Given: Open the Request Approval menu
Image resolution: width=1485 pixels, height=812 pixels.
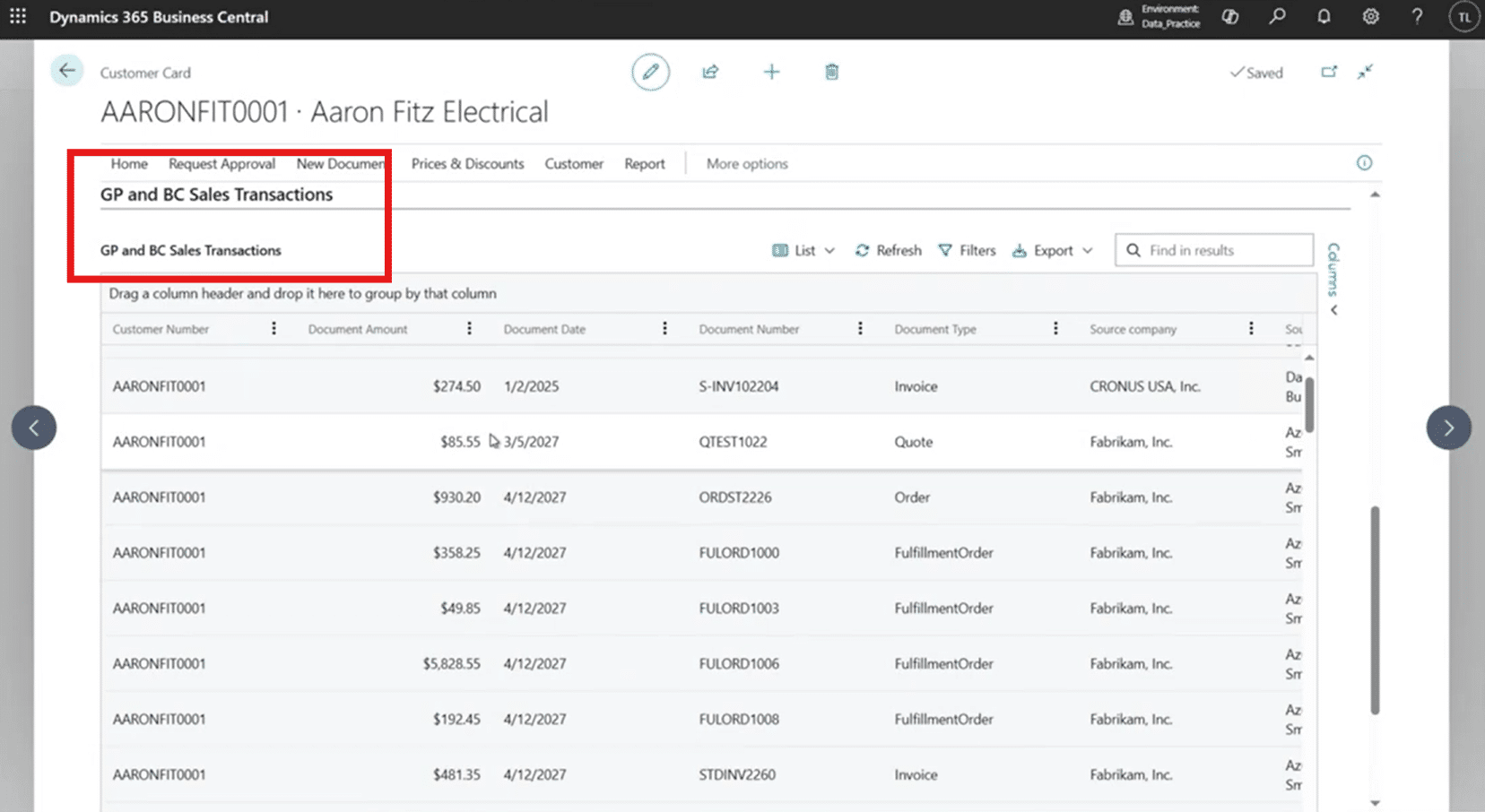Looking at the screenshot, I should click(221, 164).
